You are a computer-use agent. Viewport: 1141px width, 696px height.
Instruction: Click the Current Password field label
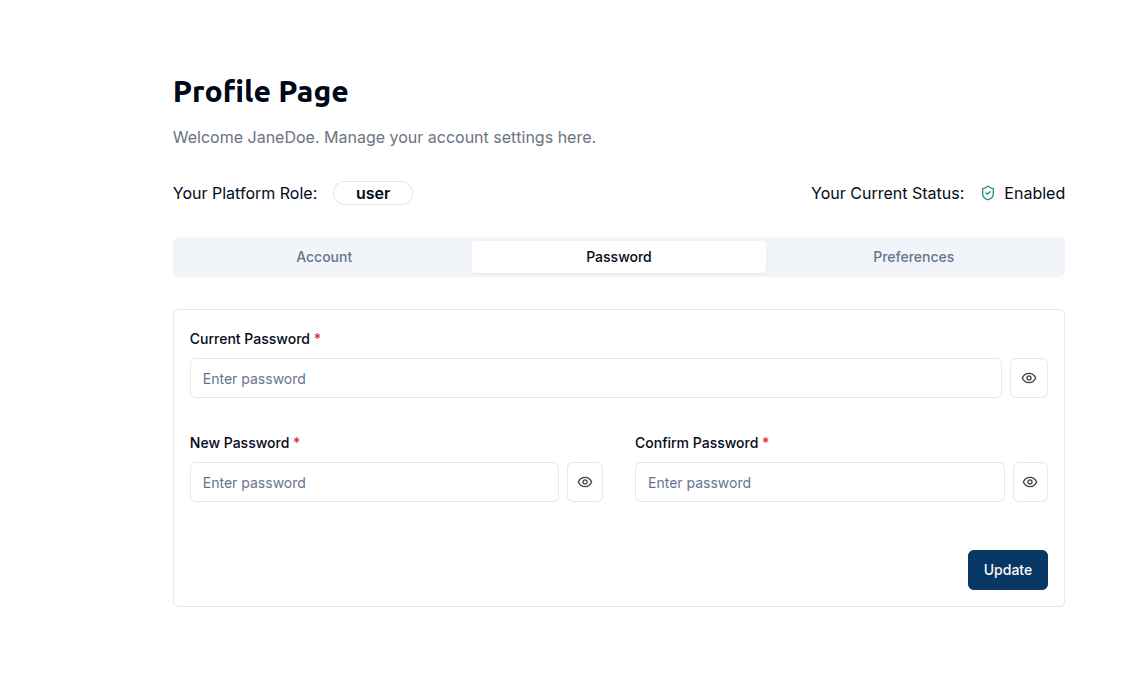point(250,339)
